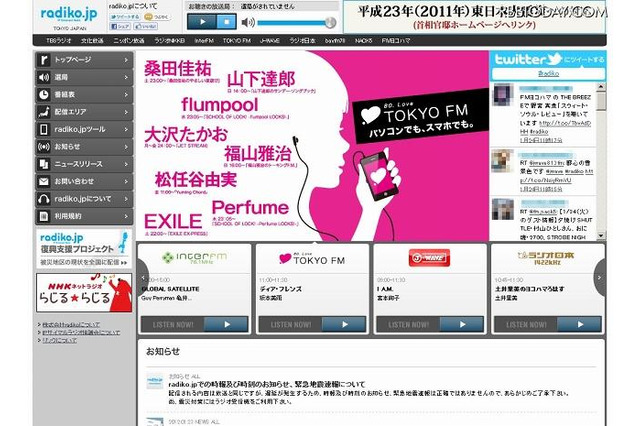This screenshot has width=640, height=426.
Task: Stop playback with the stop button
Action: click(227, 22)
